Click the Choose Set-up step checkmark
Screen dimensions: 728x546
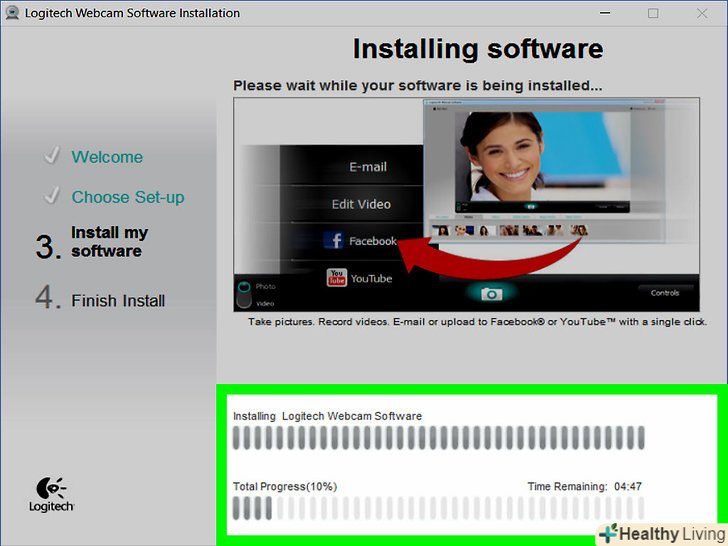coord(52,196)
